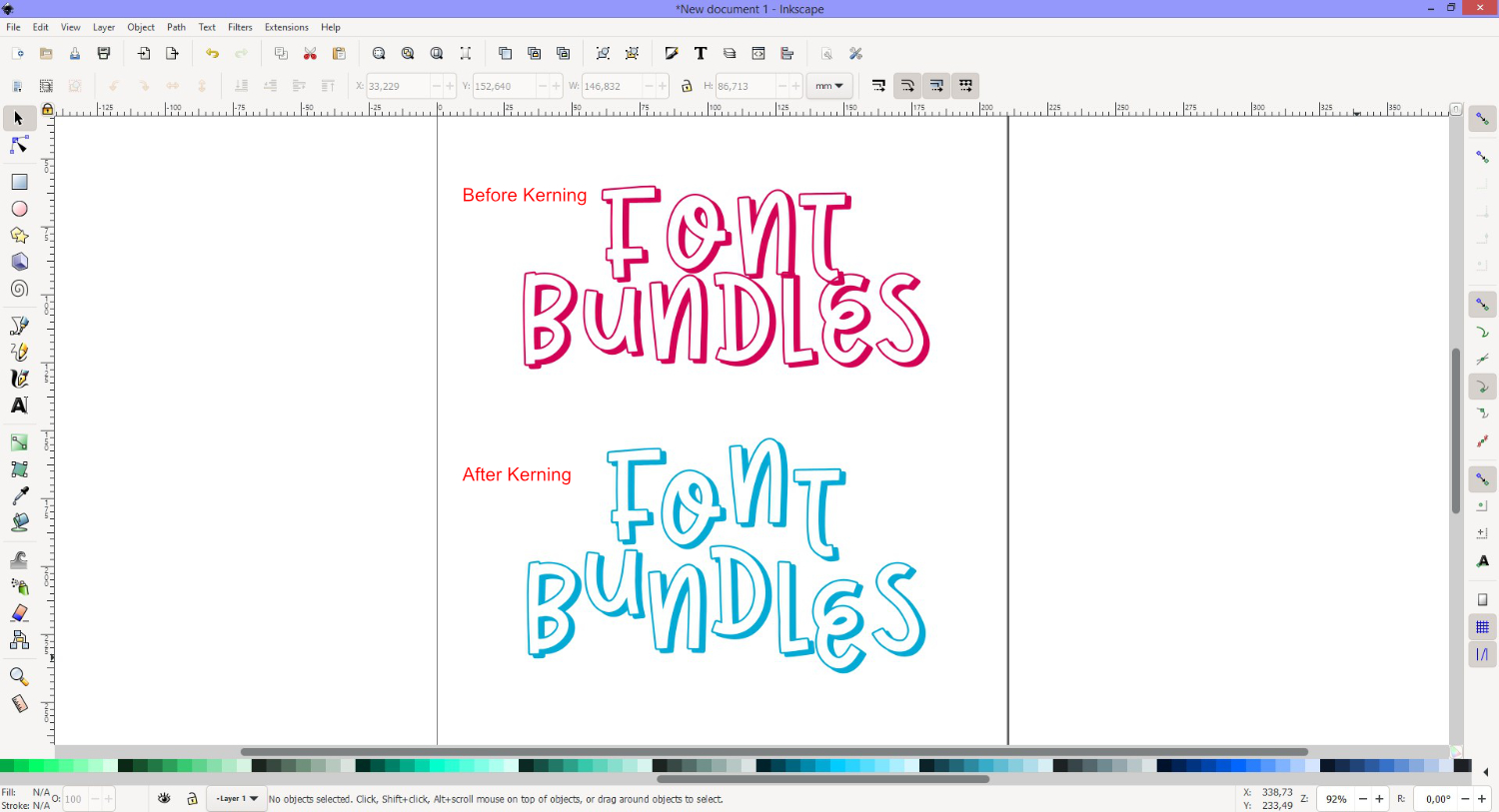The height and width of the screenshot is (812, 1499).
Task: Open the Layer 1 selector dropdown
Action: point(238,799)
